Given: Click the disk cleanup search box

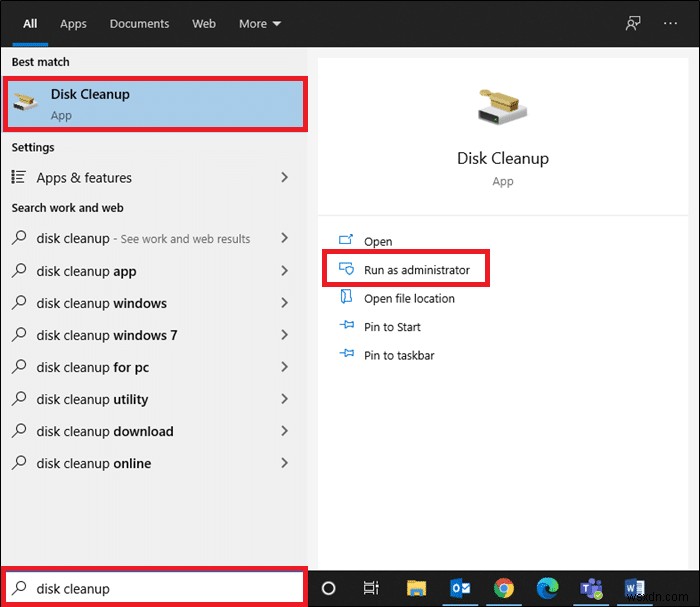Looking at the screenshot, I should click(x=155, y=588).
